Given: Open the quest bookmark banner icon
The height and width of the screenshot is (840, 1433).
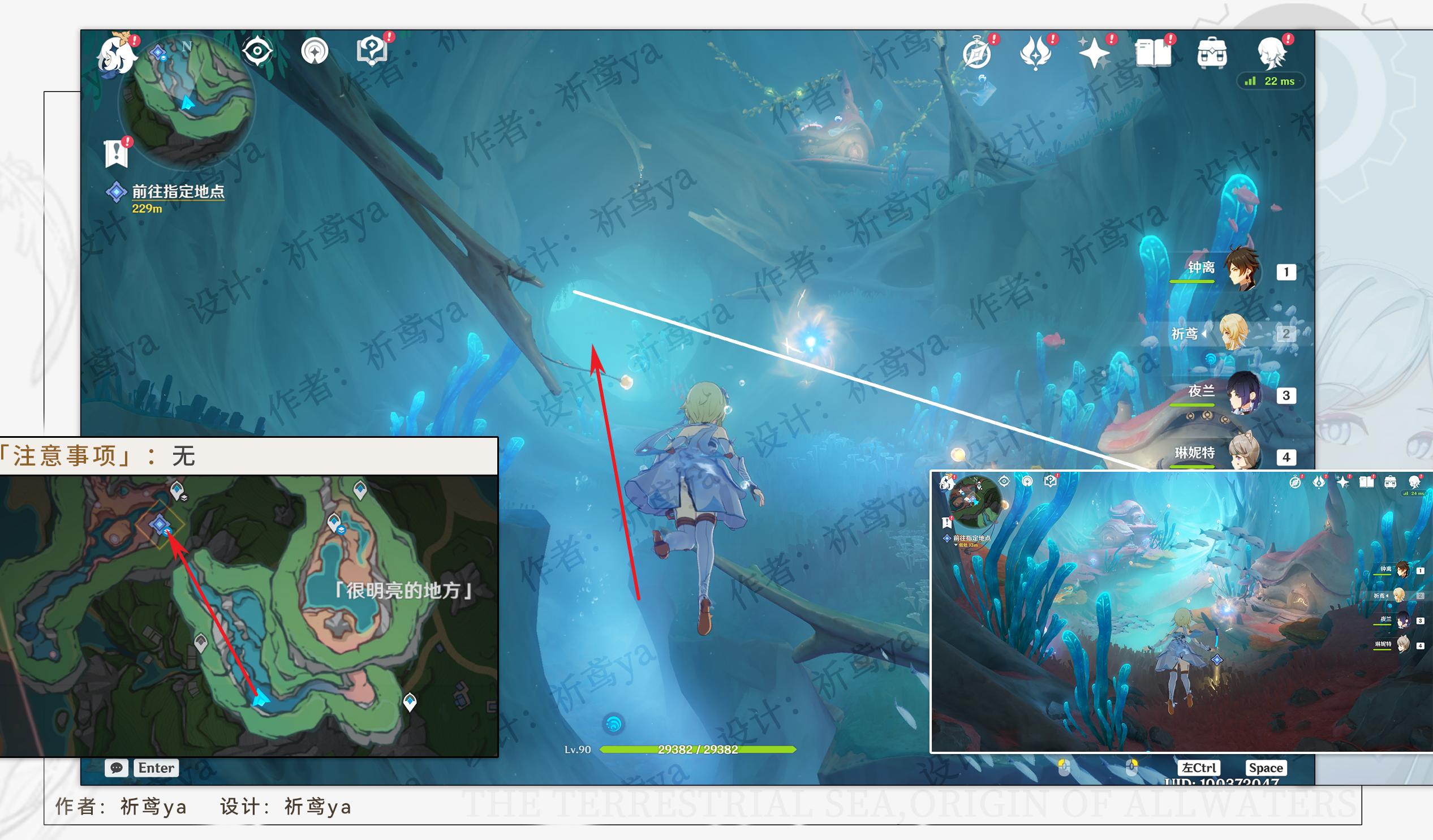Looking at the screenshot, I should tap(117, 152).
